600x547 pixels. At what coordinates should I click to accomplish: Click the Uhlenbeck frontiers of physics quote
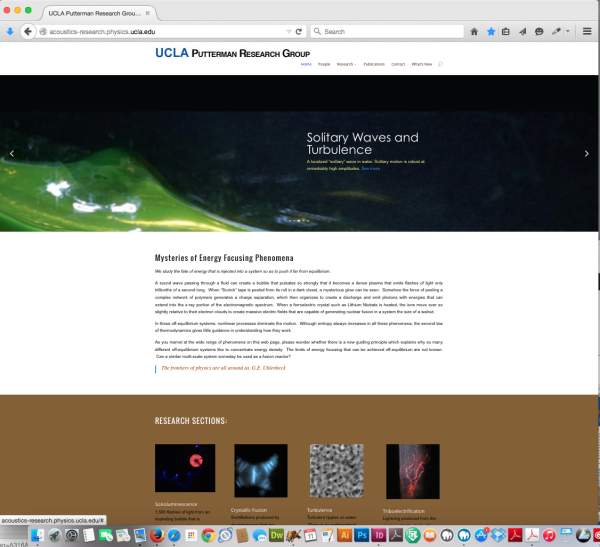[223, 368]
